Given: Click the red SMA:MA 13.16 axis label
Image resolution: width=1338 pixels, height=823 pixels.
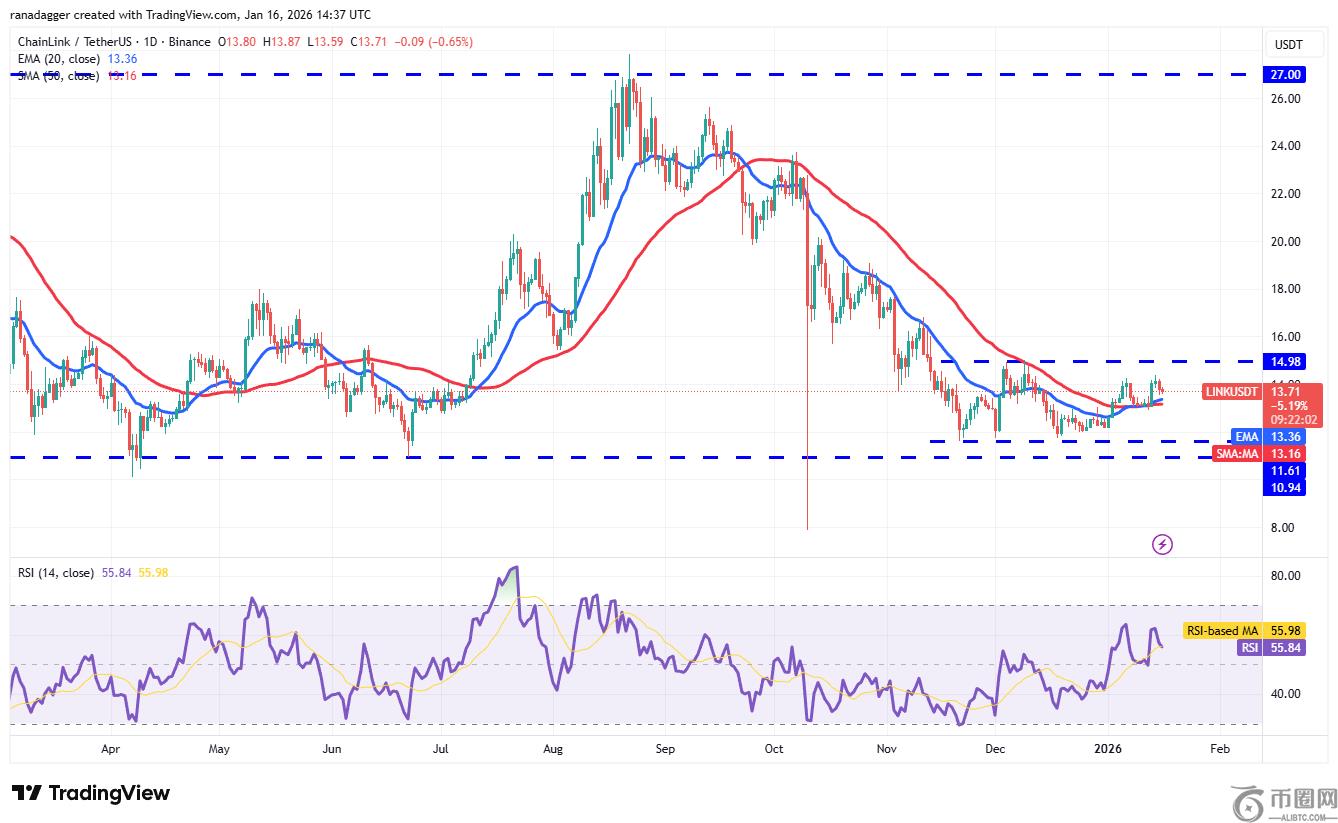Looking at the screenshot, I should click(1260, 453).
